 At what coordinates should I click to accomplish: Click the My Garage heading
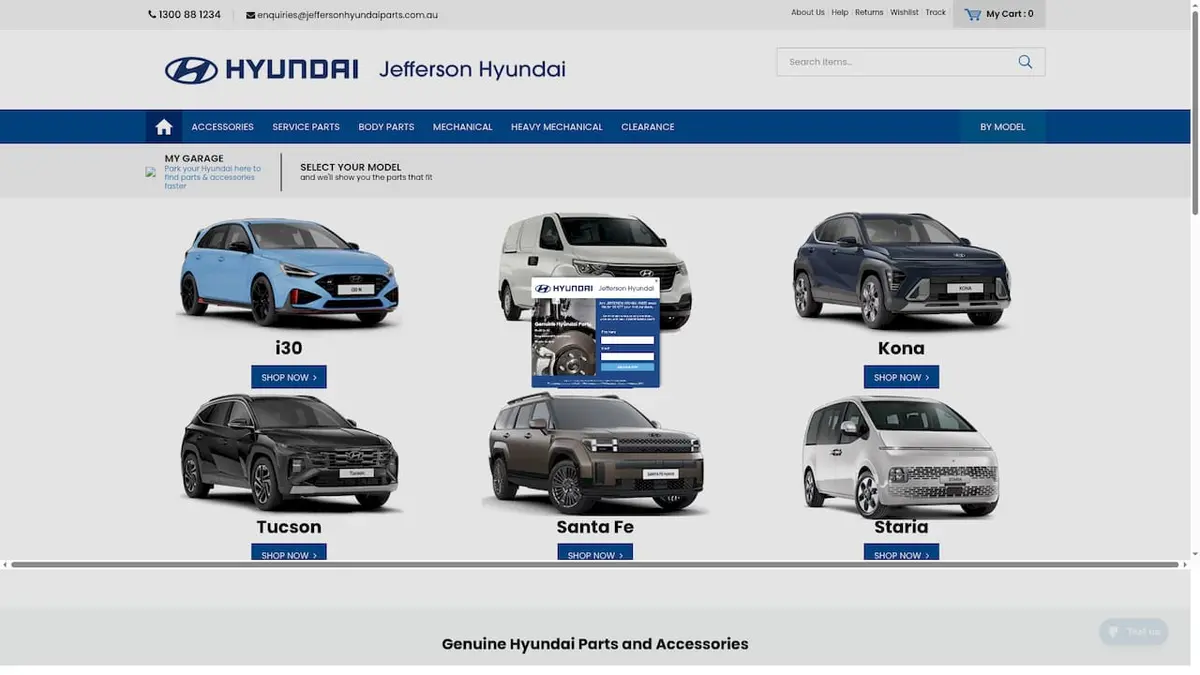point(194,158)
